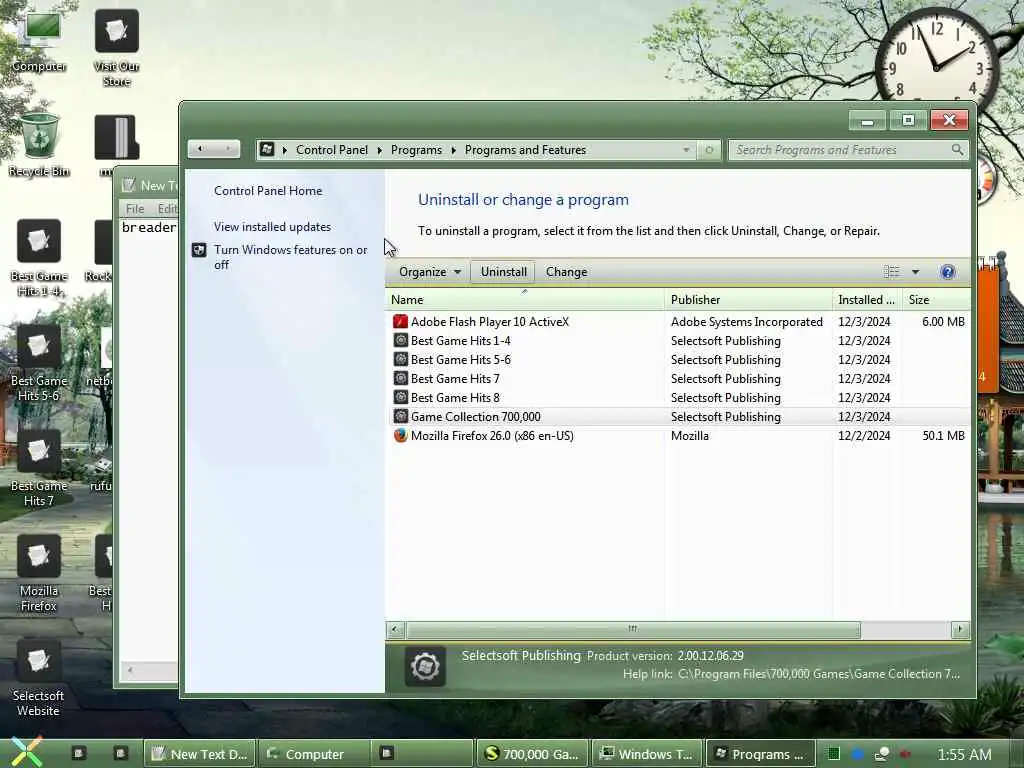Click the Programs breadcrumb

(416, 150)
